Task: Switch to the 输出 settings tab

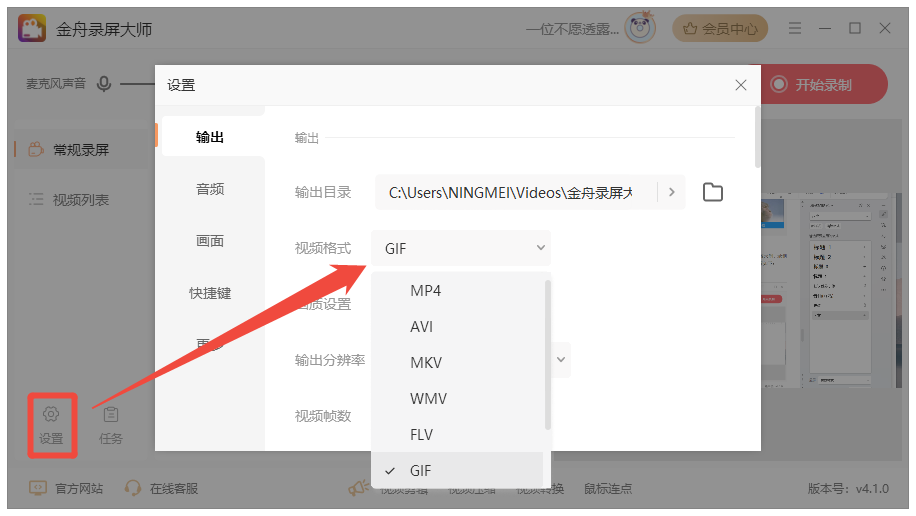Action: click(x=210, y=137)
